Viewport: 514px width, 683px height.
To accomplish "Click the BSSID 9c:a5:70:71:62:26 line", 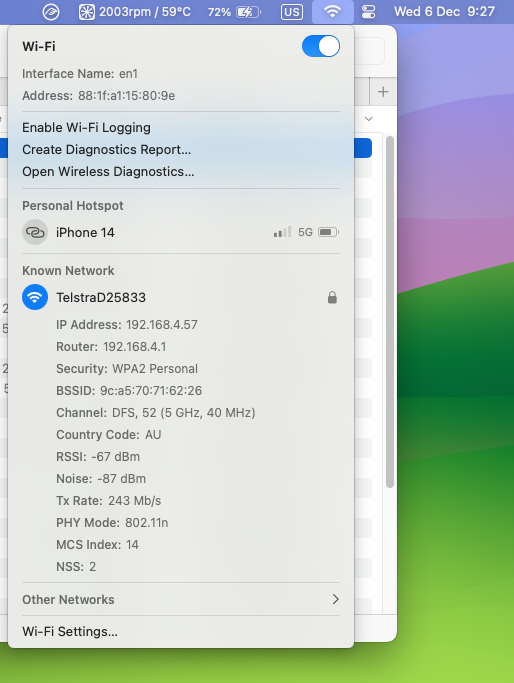I will 129,391.
